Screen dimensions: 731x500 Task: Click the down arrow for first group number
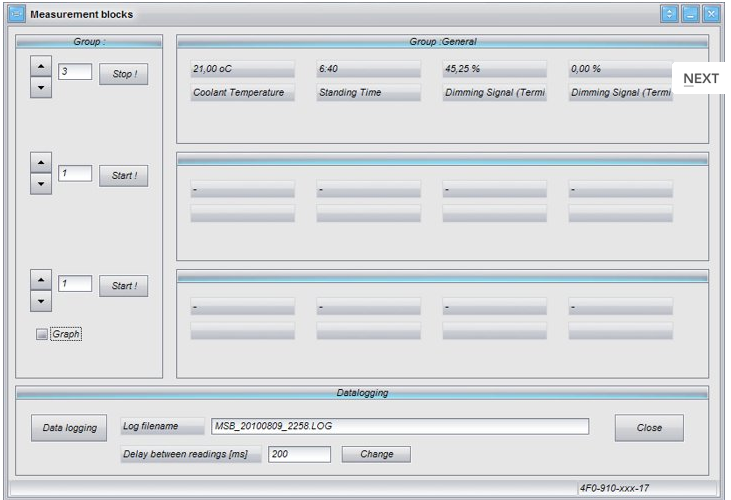40,87
